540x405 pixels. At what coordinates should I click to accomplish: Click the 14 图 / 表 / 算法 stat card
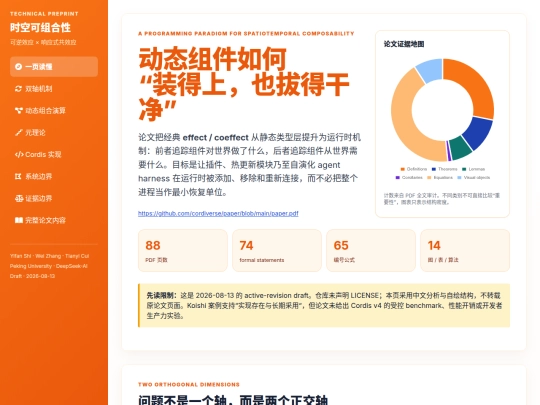pos(465,251)
